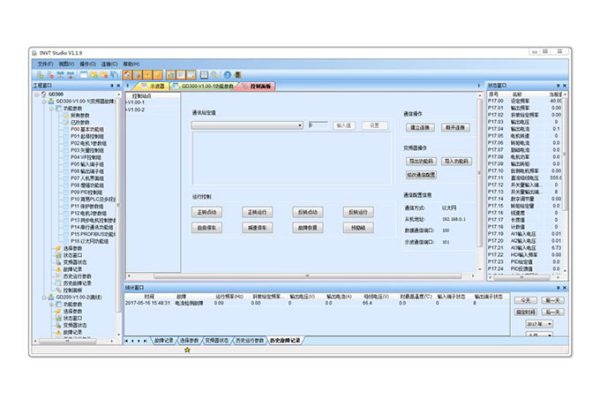This screenshot has width=600, height=415.
Task: Switch to the 控制面板 tab
Action: coord(258,86)
